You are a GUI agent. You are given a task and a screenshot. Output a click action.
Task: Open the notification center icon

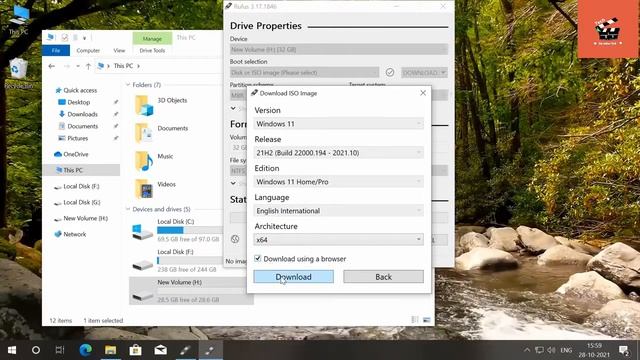click(624, 350)
